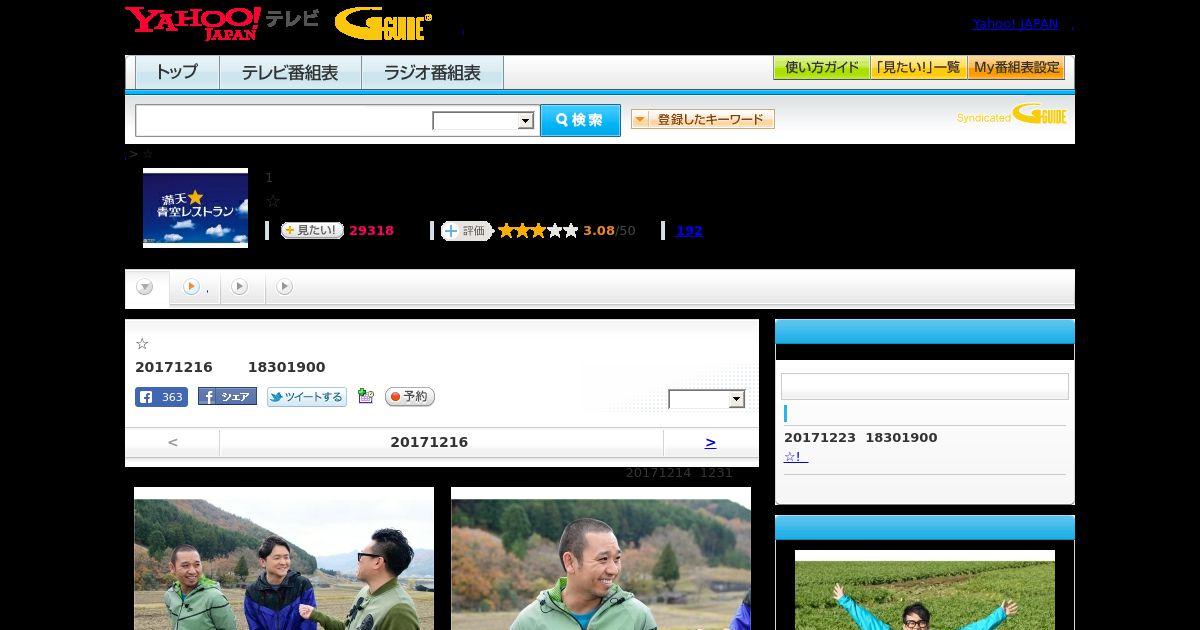Switch to the トップ tab
The width and height of the screenshot is (1200, 630).
coord(177,72)
